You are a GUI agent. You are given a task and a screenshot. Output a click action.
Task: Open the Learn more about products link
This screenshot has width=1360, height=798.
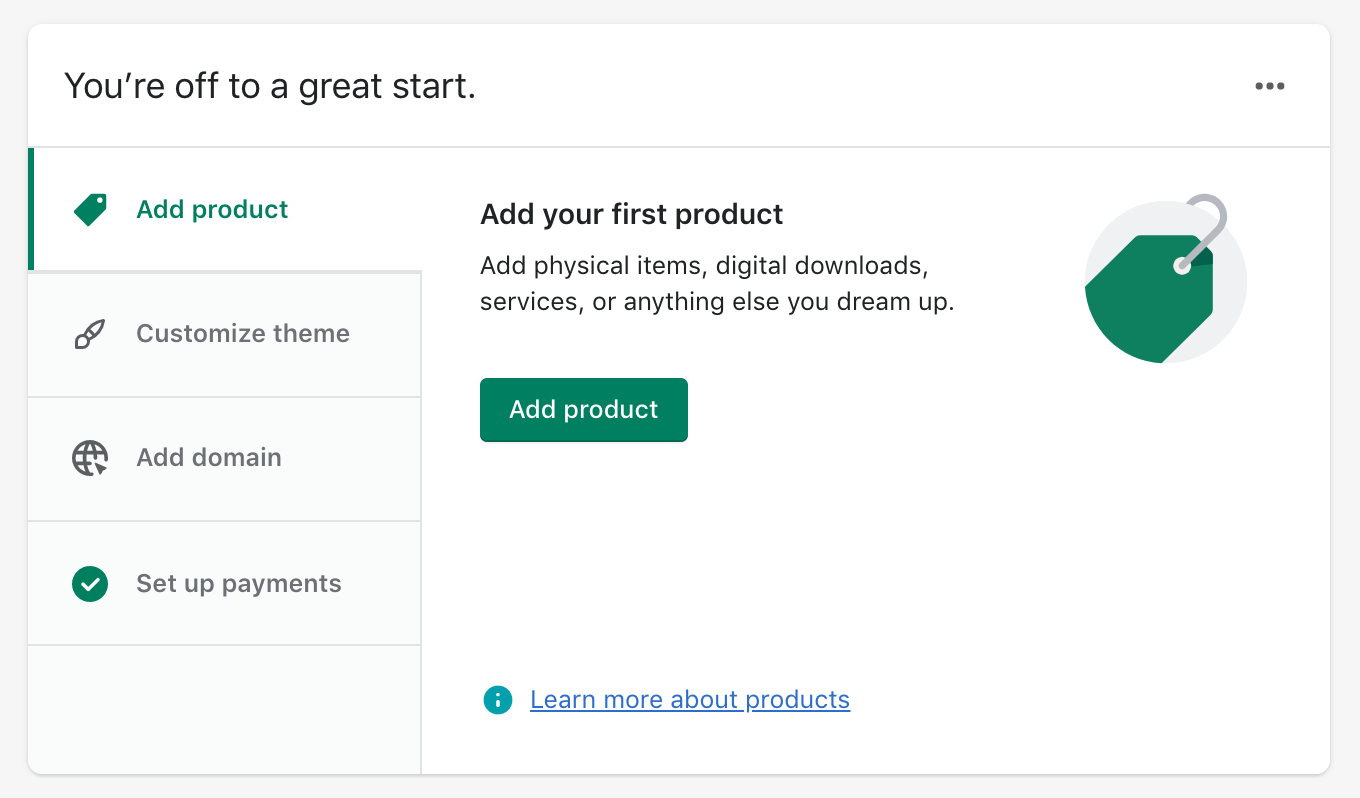(x=690, y=700)
